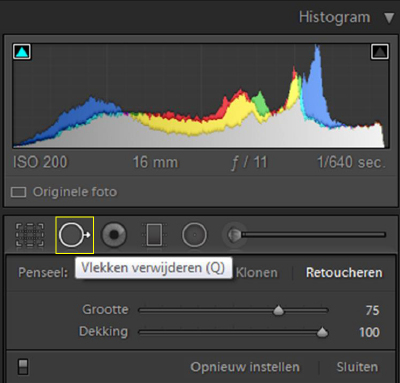
Task: Toggle highlight clipping indicator in histogram
Action: click(x=380, y=52)
